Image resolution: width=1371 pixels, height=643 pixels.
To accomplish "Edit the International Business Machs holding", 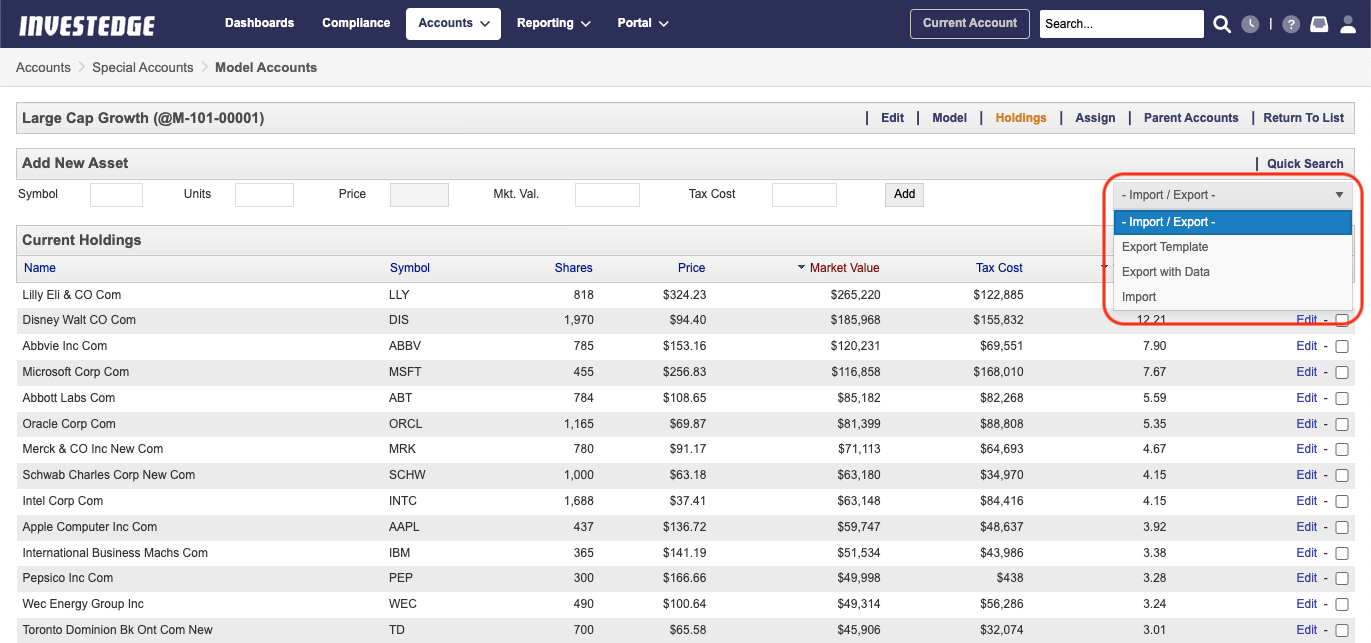I will click(1306, 553).
